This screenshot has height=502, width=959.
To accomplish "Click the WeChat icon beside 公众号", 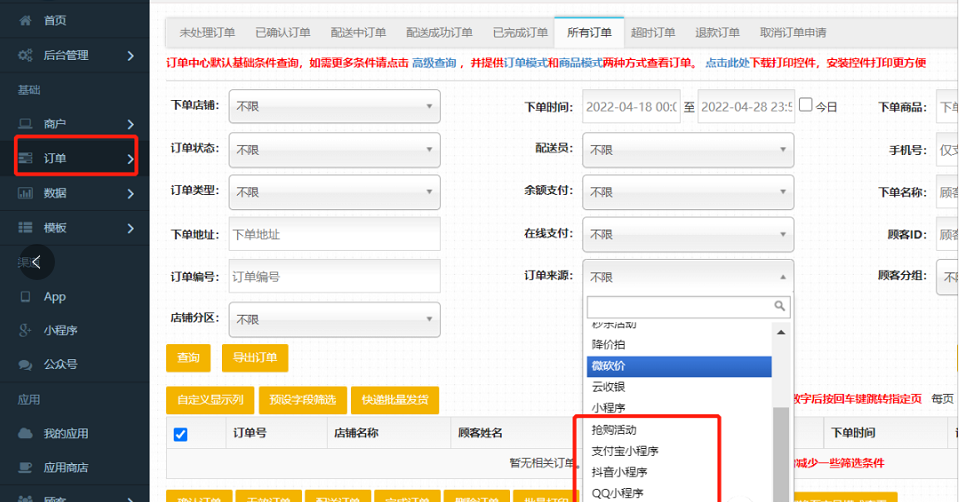I will coord(25,365).
